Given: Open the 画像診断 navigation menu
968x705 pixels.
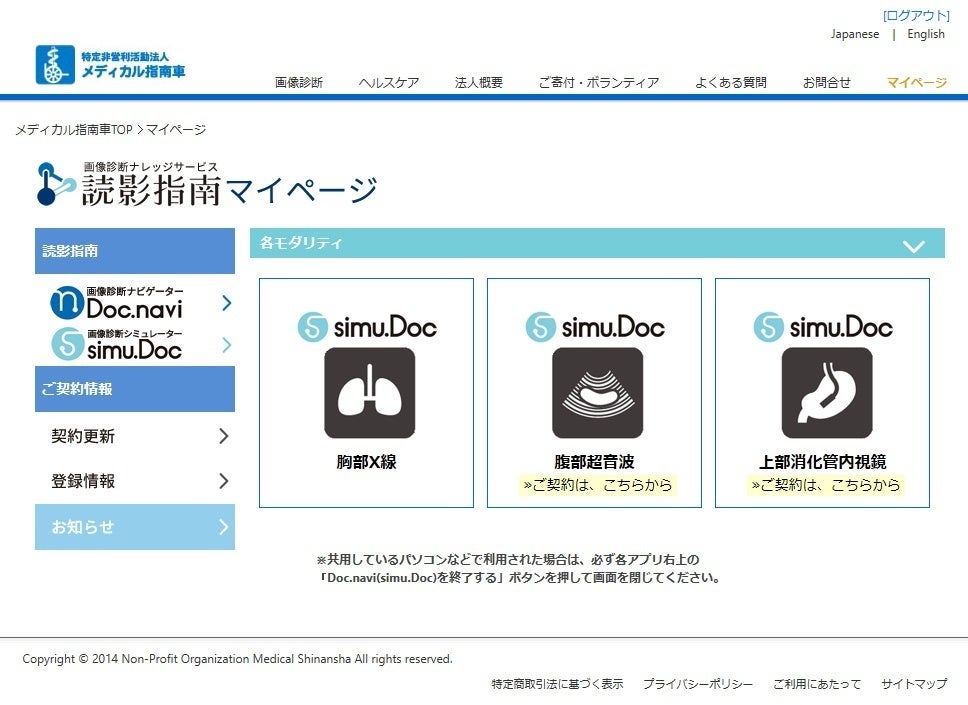Looking at the screenshot, I should (299, 83).
